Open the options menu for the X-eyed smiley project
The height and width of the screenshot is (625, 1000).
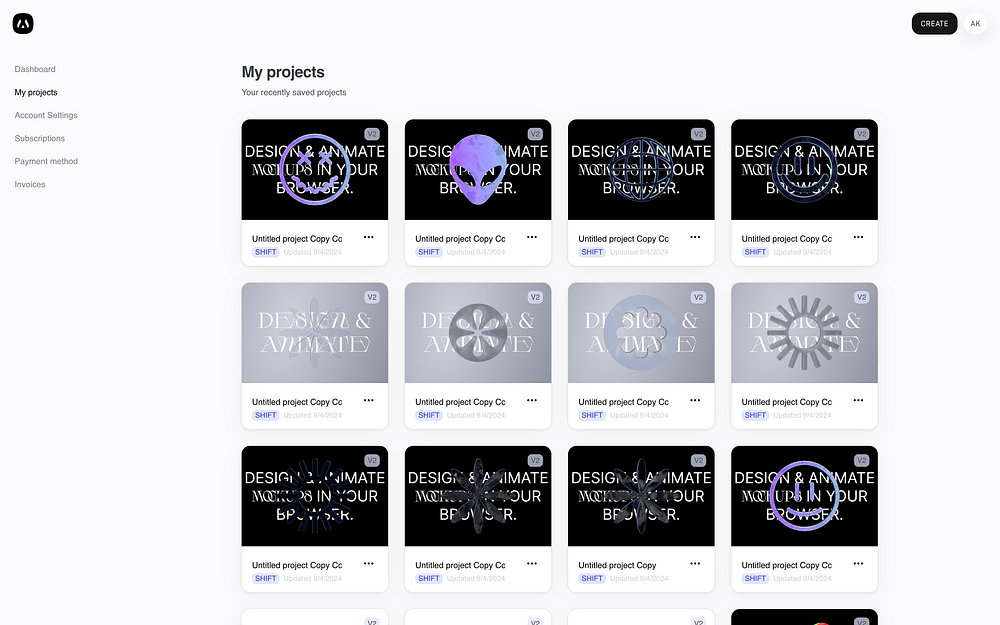[369, 237]
